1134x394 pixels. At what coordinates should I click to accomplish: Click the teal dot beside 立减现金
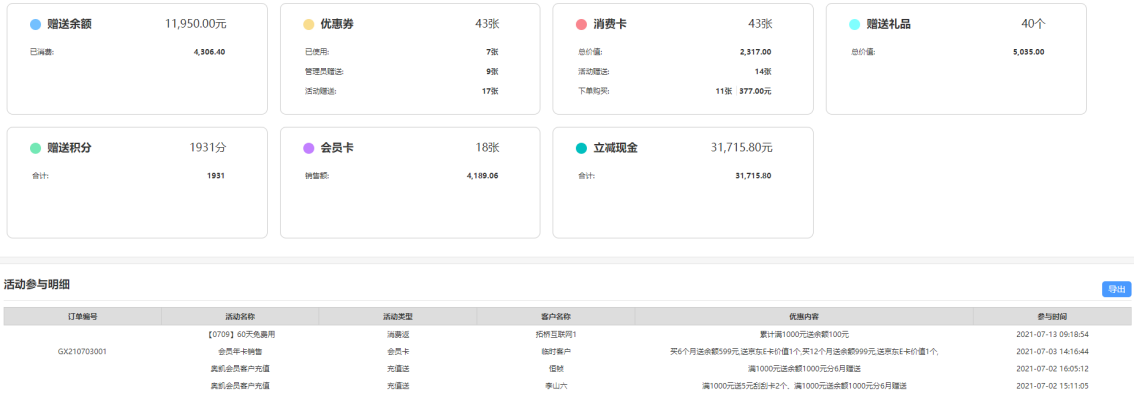pos(581,148)
